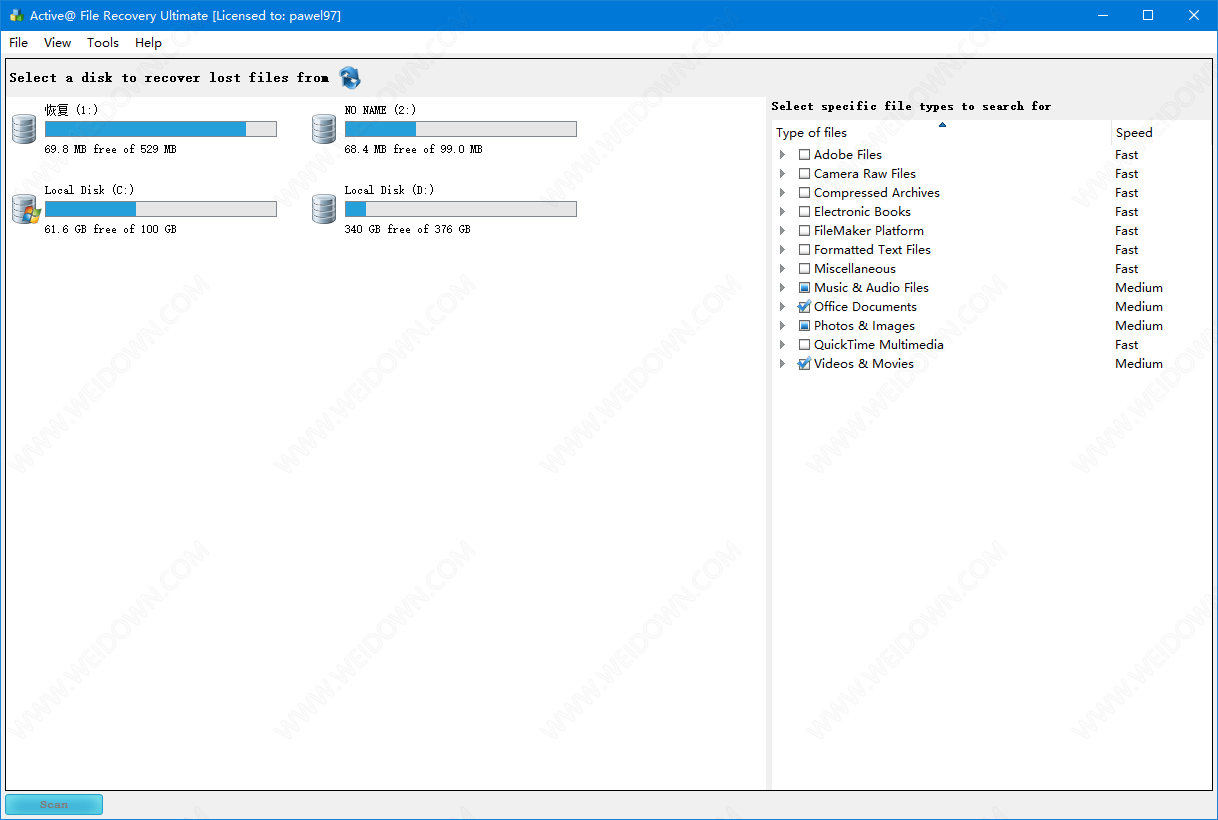Click the 恢复 (1:) usage bar
This screenshot has width=1218, height=820.
tap(161, 129)
